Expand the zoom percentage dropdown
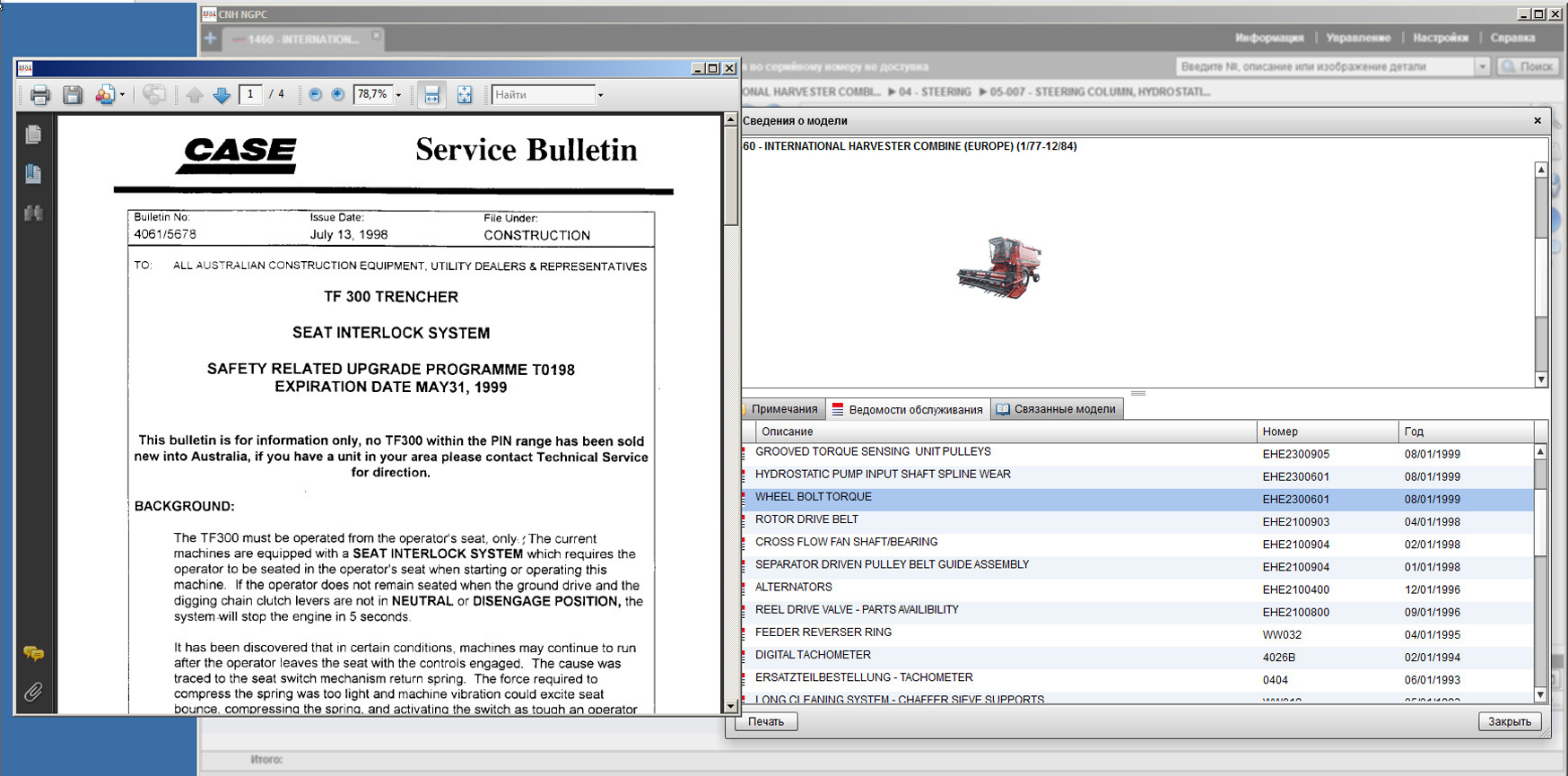The height and width of the screenshot is (776, 1568). 399,95
